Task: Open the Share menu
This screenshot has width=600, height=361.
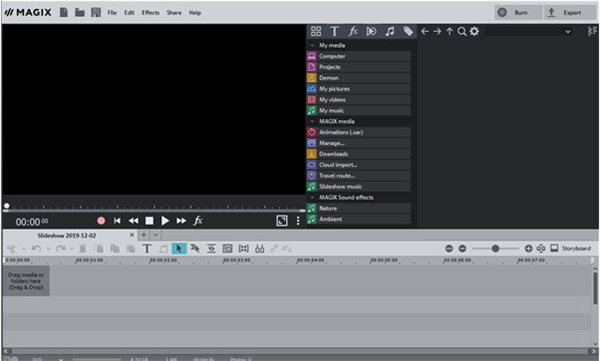Action: pyautogui.click(x=174, y=13)
